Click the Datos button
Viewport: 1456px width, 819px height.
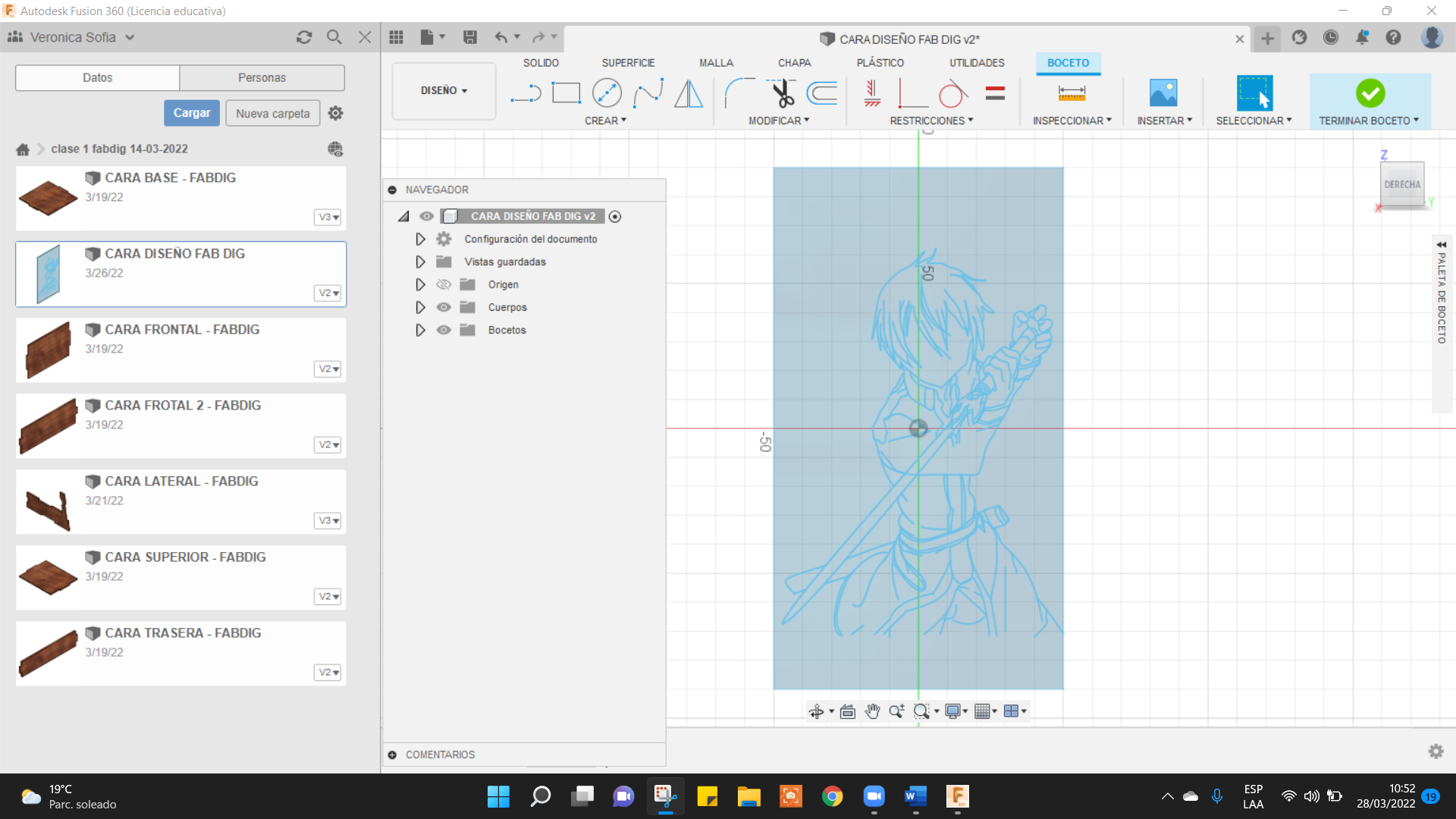coord(97,77)
